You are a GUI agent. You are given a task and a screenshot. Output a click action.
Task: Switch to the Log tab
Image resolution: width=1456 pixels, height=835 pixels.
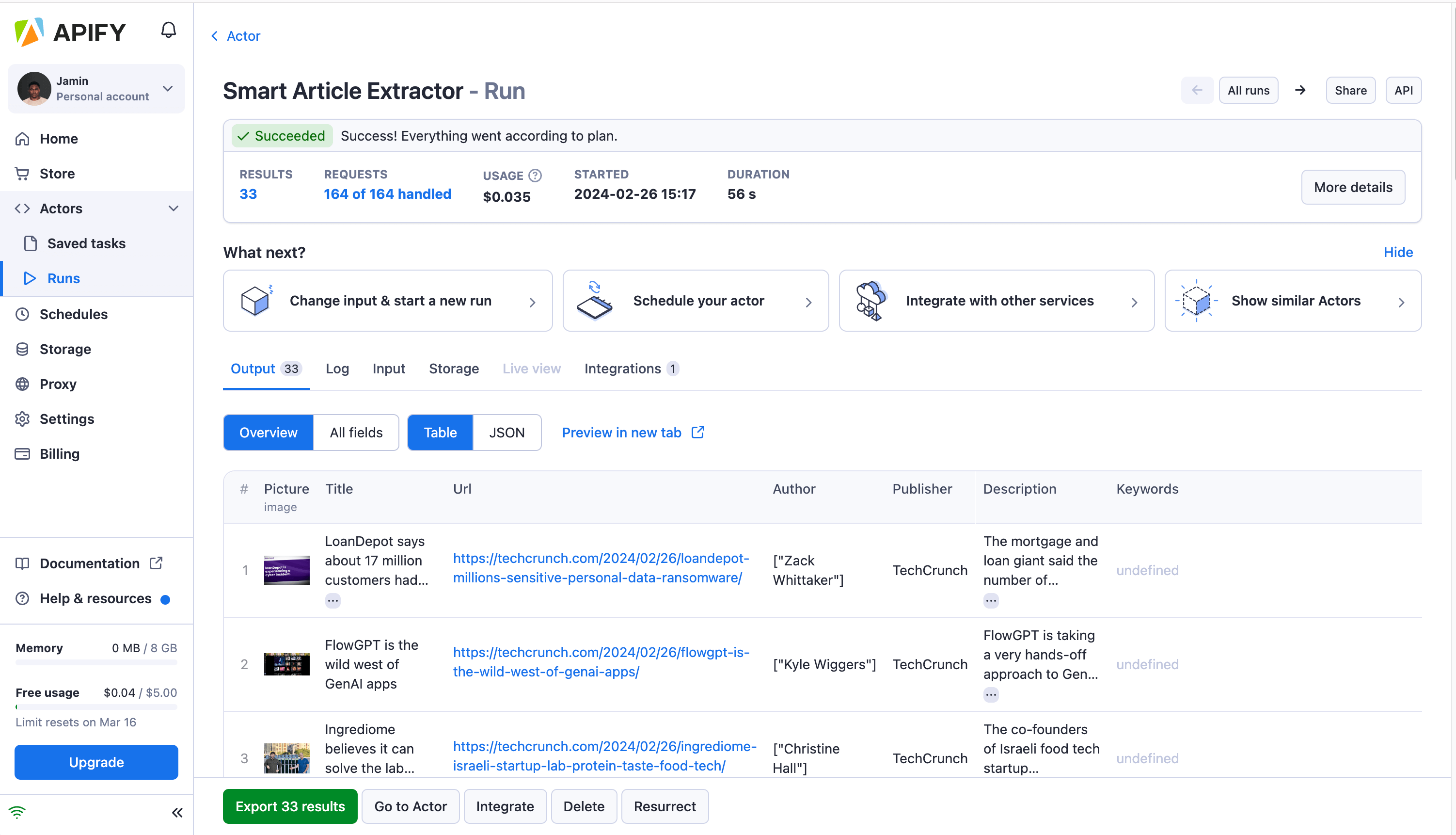pyautogui.click(x=337, y=369)
